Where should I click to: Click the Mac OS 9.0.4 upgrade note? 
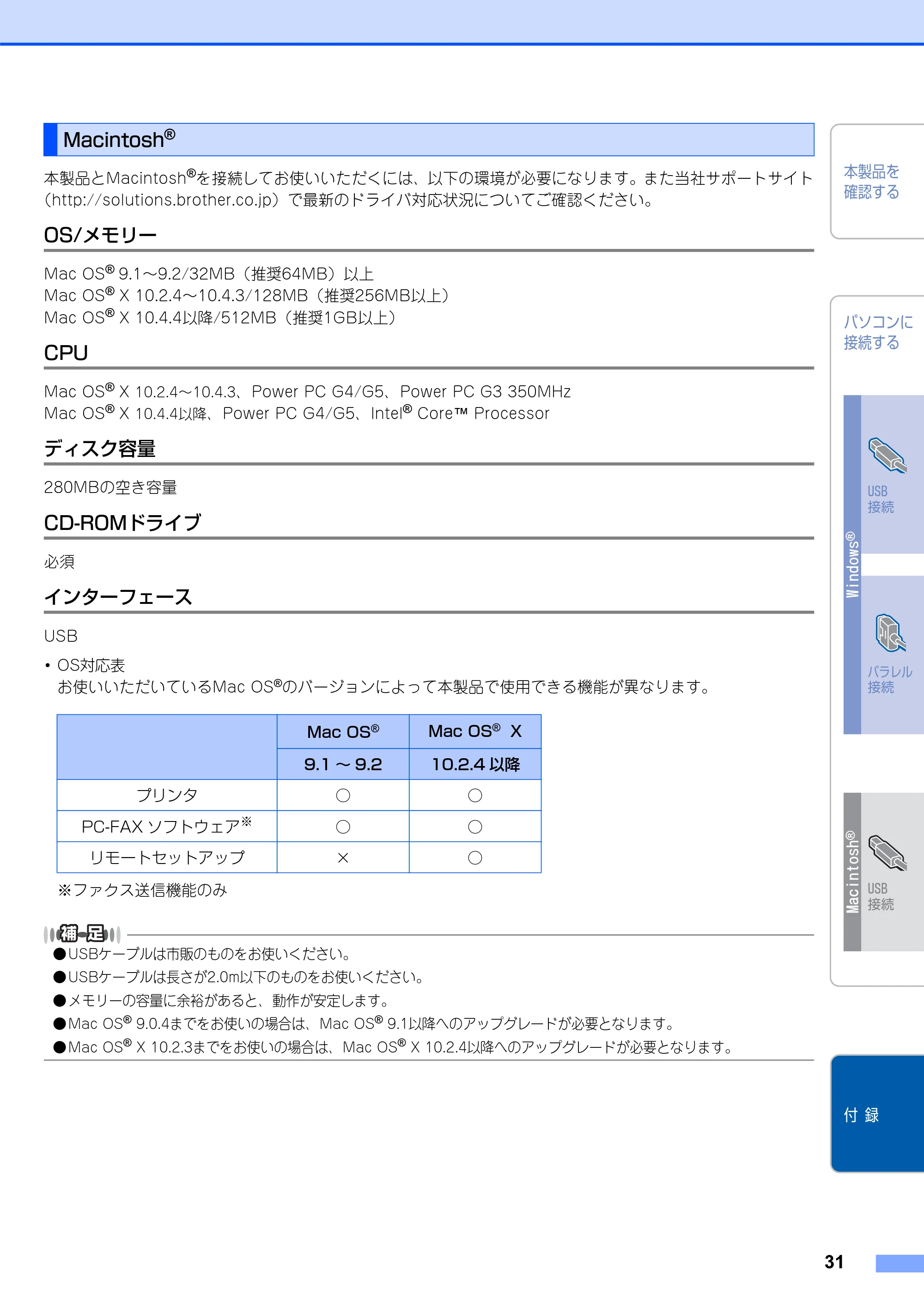(x=365, y=1023)
